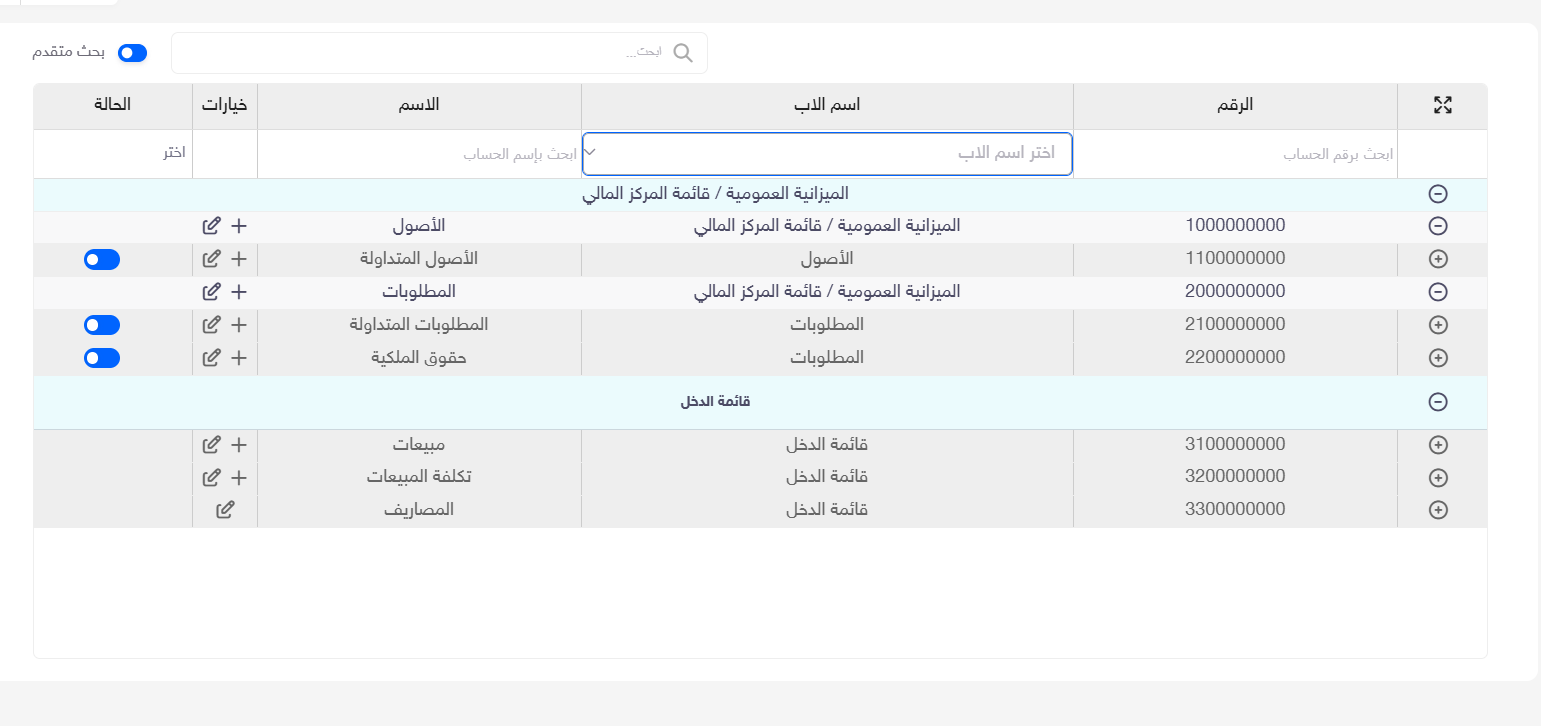Expand account row 1100000000
Image resolution: width=1541 pixels, height=726 pixels.
coord(1438,259)
